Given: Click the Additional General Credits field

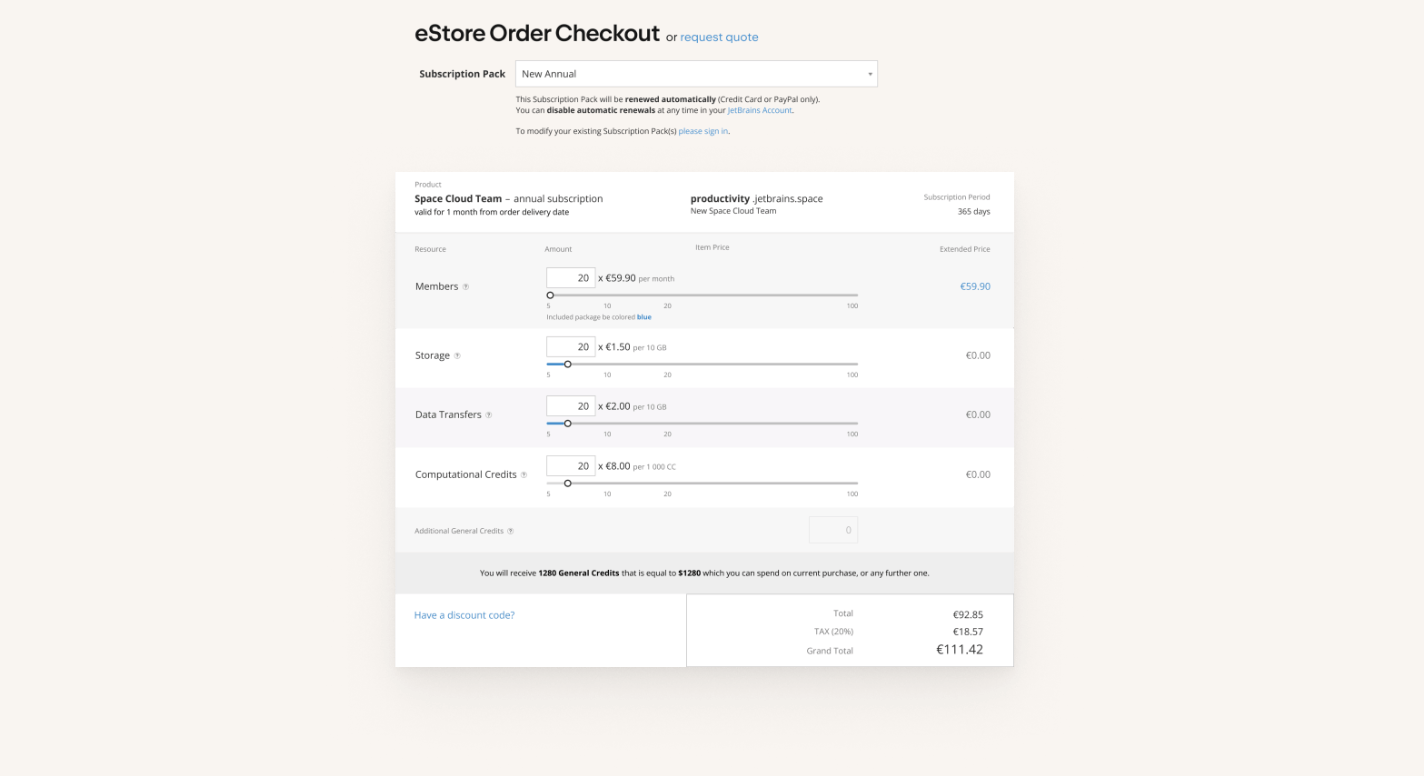Looking at the screenshot, I should click(833, 530).
